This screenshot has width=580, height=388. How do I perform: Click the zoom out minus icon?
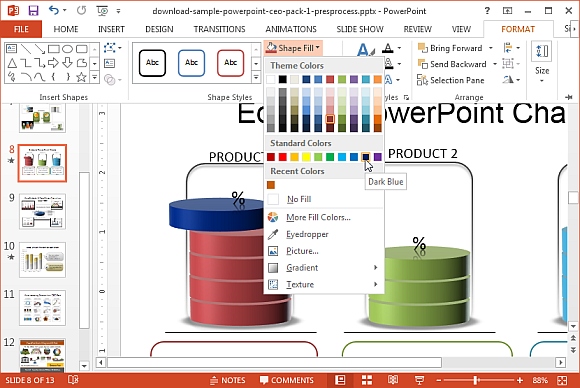[439, 380]
